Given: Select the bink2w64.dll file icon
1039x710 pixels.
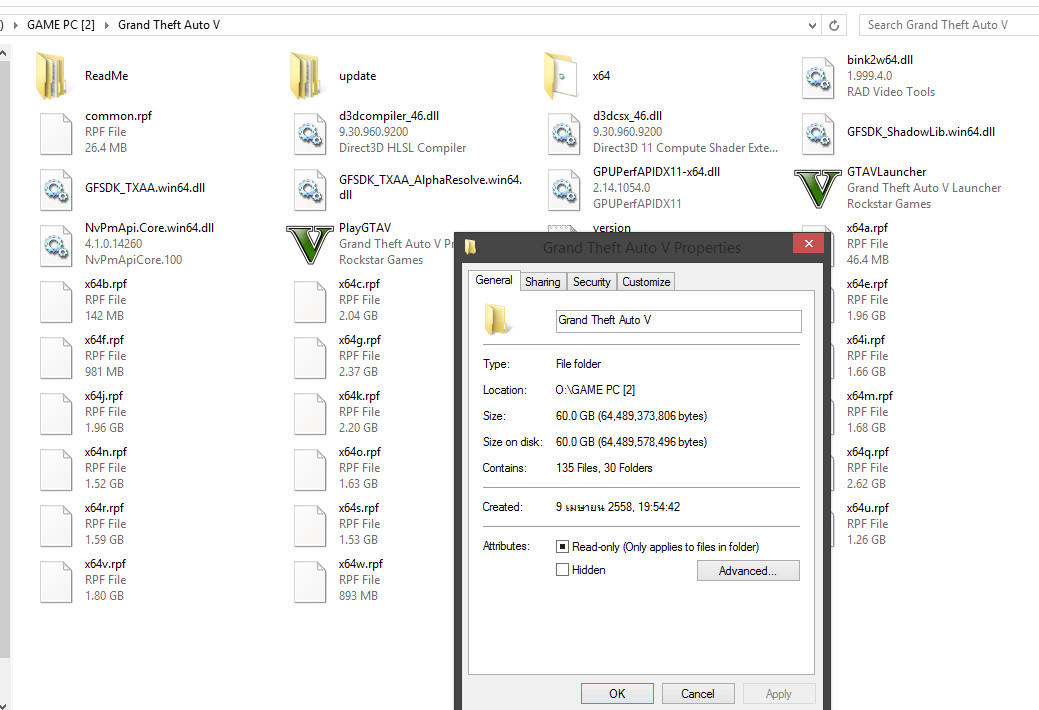Looking at the screenshot, I should (818, 78).
